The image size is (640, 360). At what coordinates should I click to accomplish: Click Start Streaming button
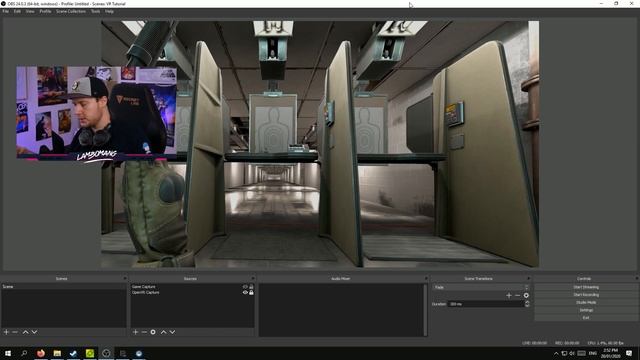coord(586,287)
